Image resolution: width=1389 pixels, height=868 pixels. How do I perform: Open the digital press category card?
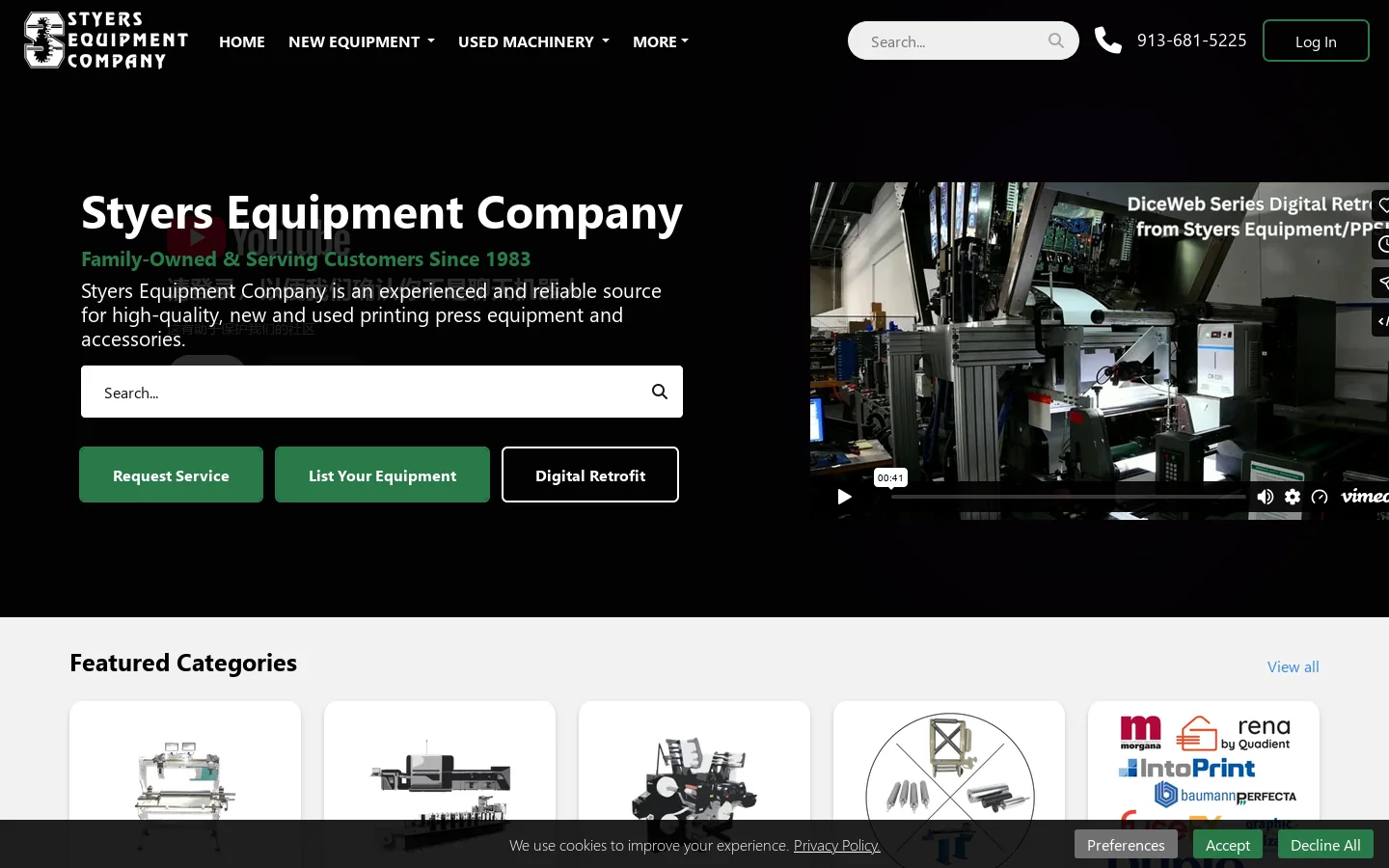[440, 784]
